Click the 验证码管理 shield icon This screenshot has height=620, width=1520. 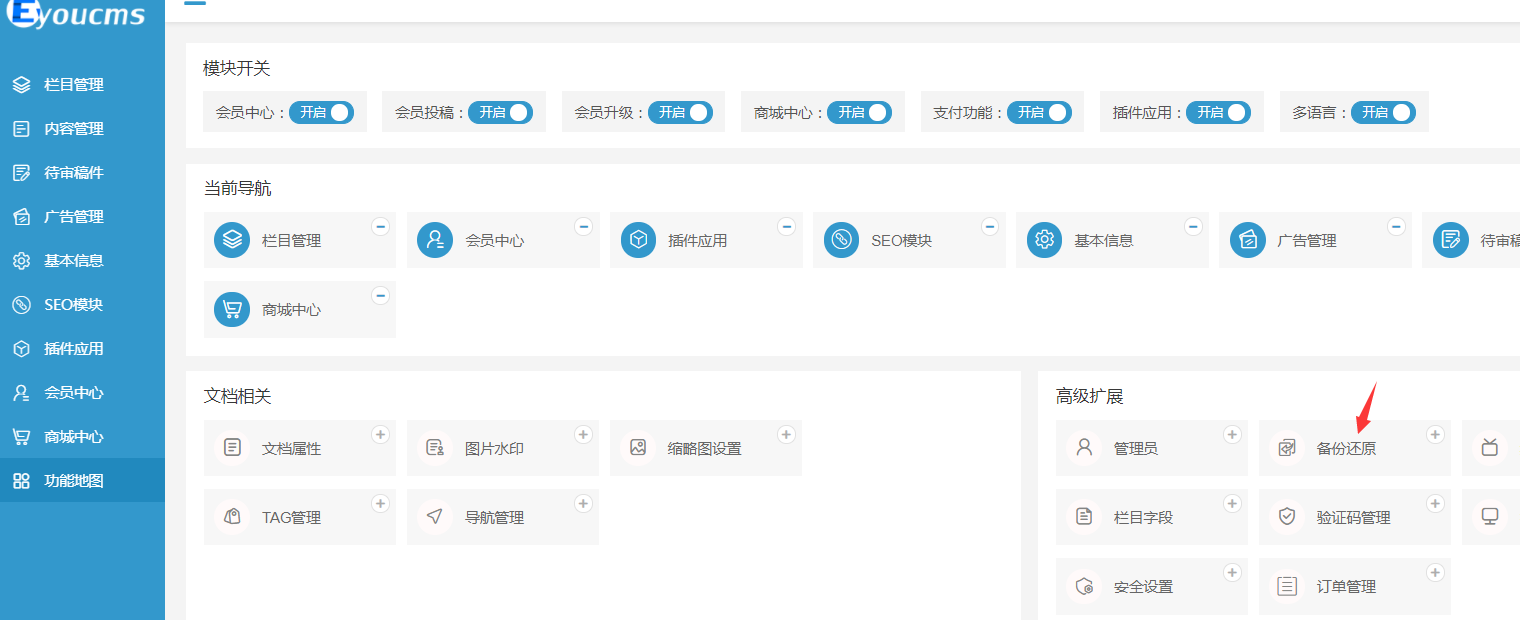pyautogui.click(x=1287, y=517)
